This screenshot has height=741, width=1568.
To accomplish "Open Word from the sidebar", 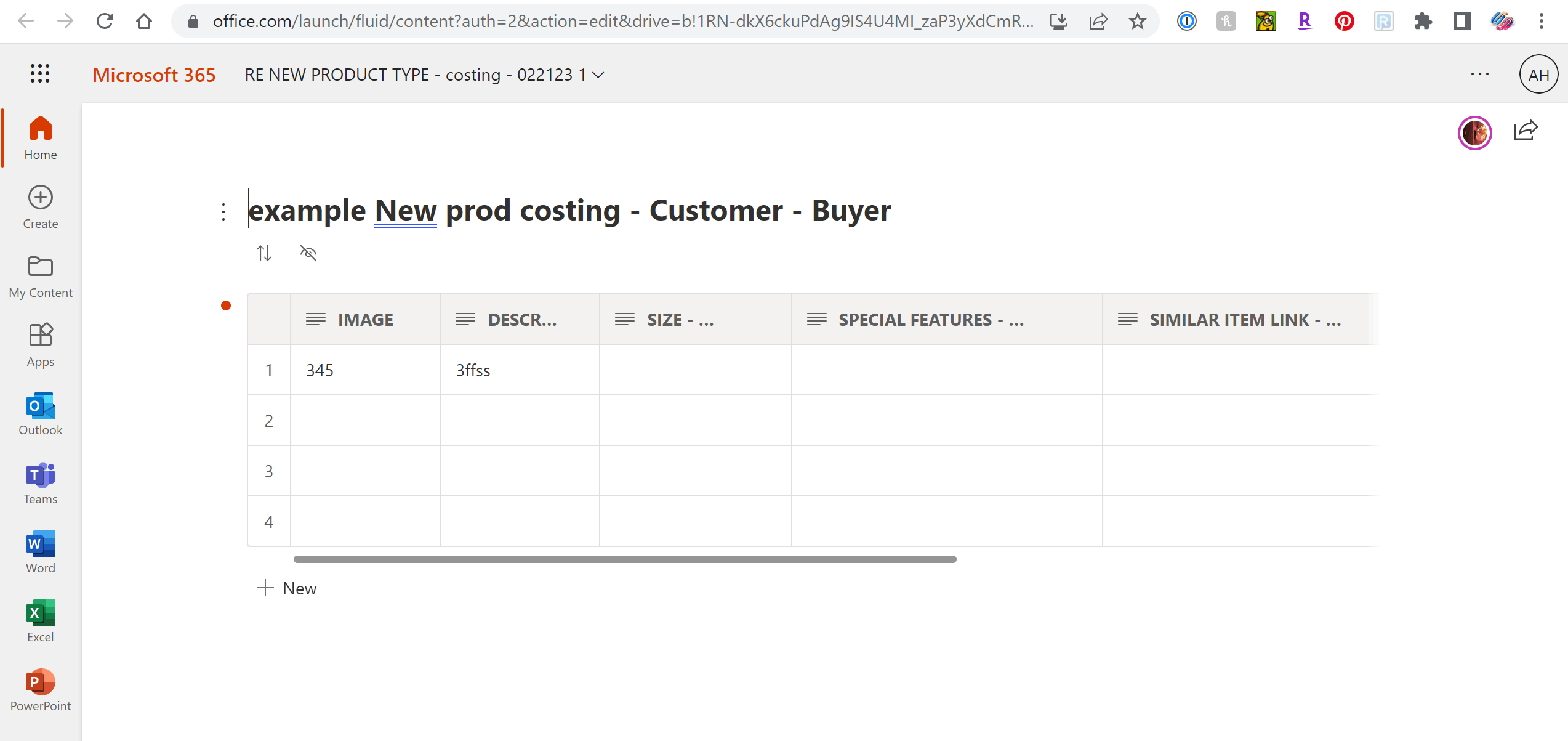I will (41, 552).
